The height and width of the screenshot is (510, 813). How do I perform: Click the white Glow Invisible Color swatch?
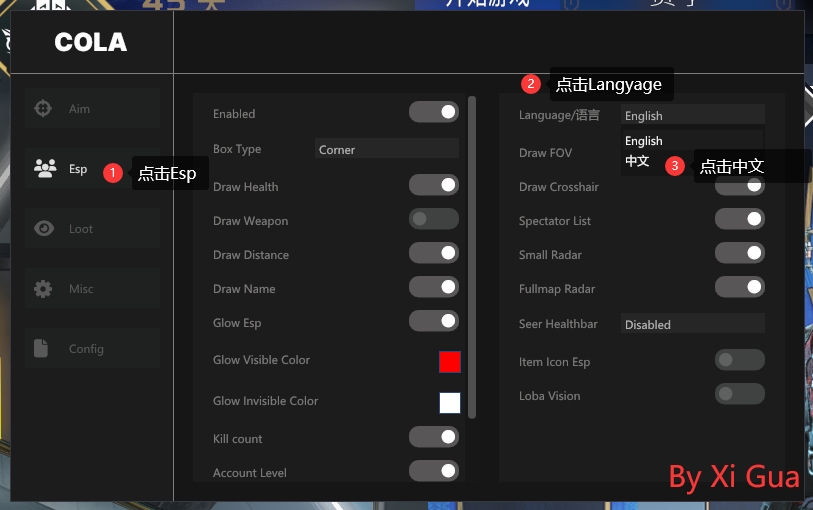click(x=449, y=402)
